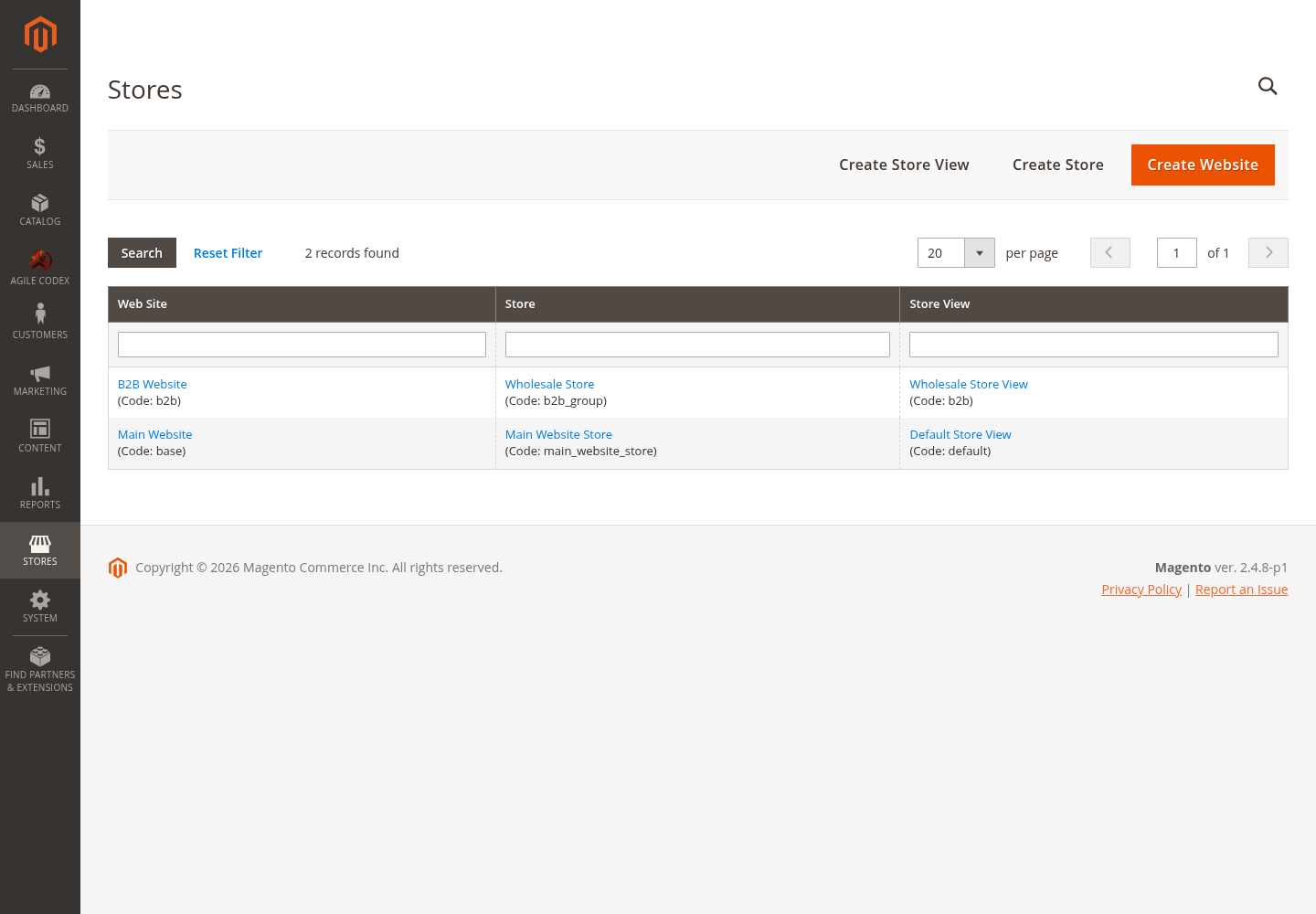This screenshot has width=1316, height=914.
Task: Open the Privacy Policy link
Action: [x=1141, y=590]
